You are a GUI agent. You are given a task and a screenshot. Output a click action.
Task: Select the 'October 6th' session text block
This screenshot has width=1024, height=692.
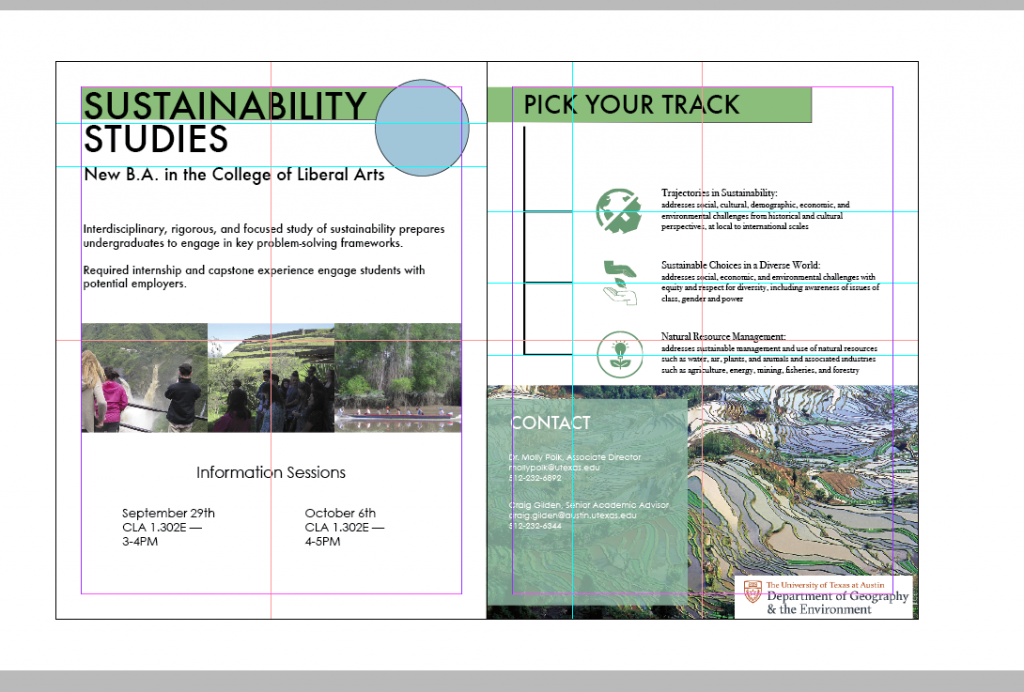point(344,527)
